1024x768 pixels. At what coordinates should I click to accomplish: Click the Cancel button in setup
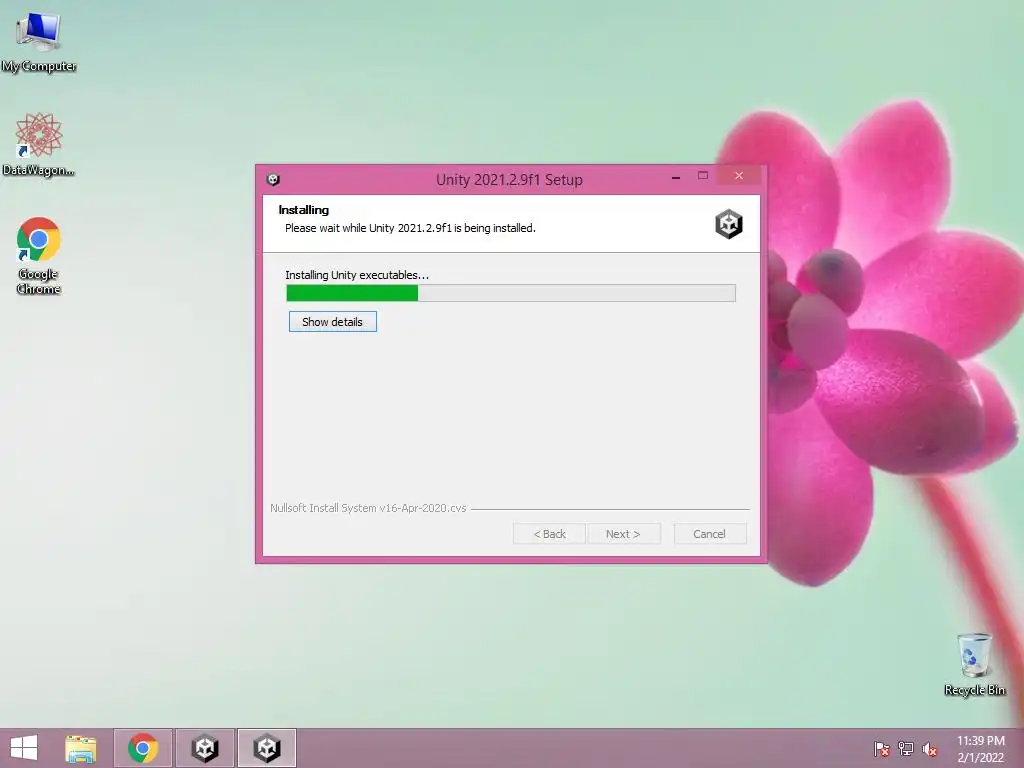pos(709,534)
